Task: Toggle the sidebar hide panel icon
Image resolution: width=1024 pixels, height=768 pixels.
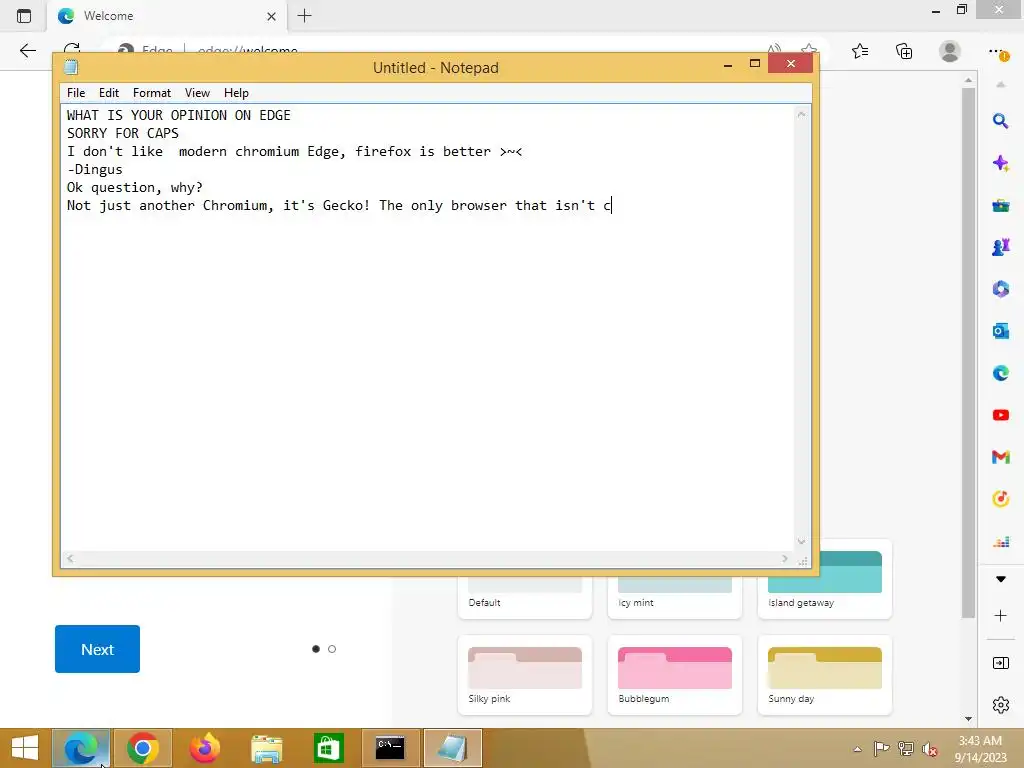Action: click(1000, 664)
